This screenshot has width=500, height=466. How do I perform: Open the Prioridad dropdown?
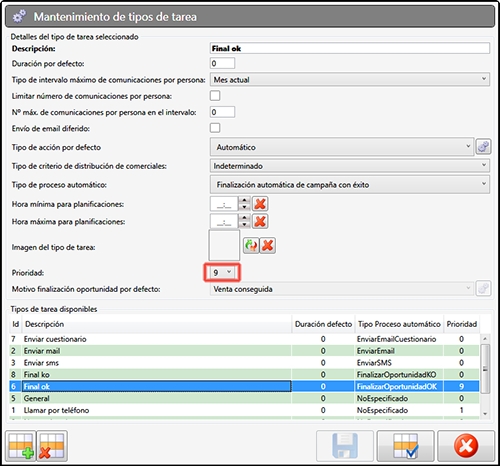tap(222, 273)
